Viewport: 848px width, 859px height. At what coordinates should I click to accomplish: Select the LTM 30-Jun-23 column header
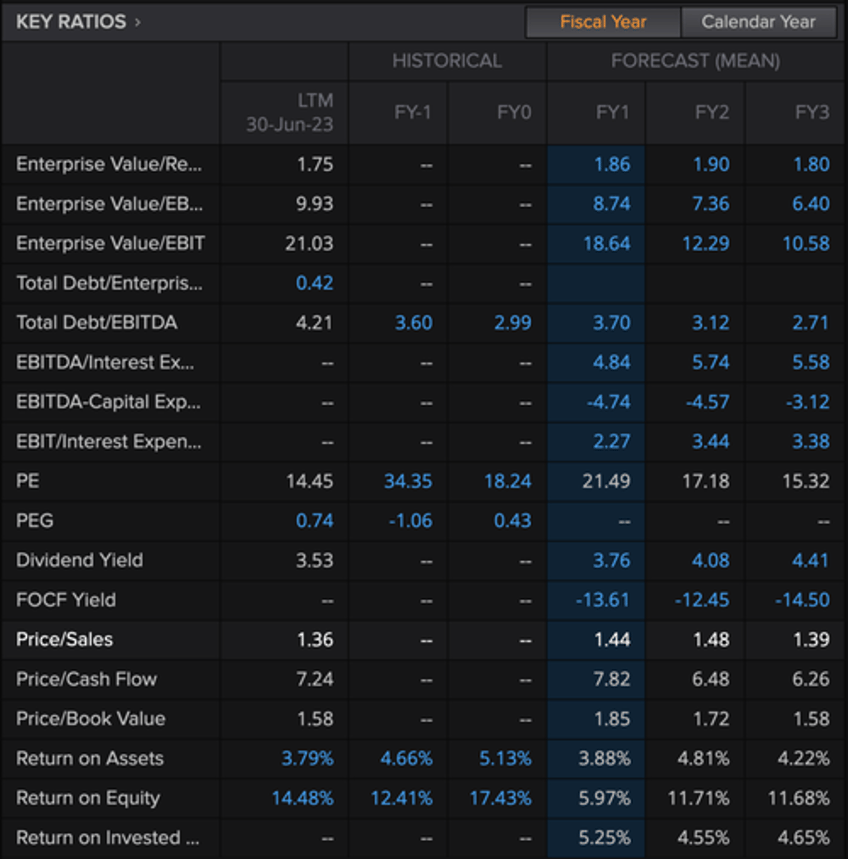[x=289, y=112]
